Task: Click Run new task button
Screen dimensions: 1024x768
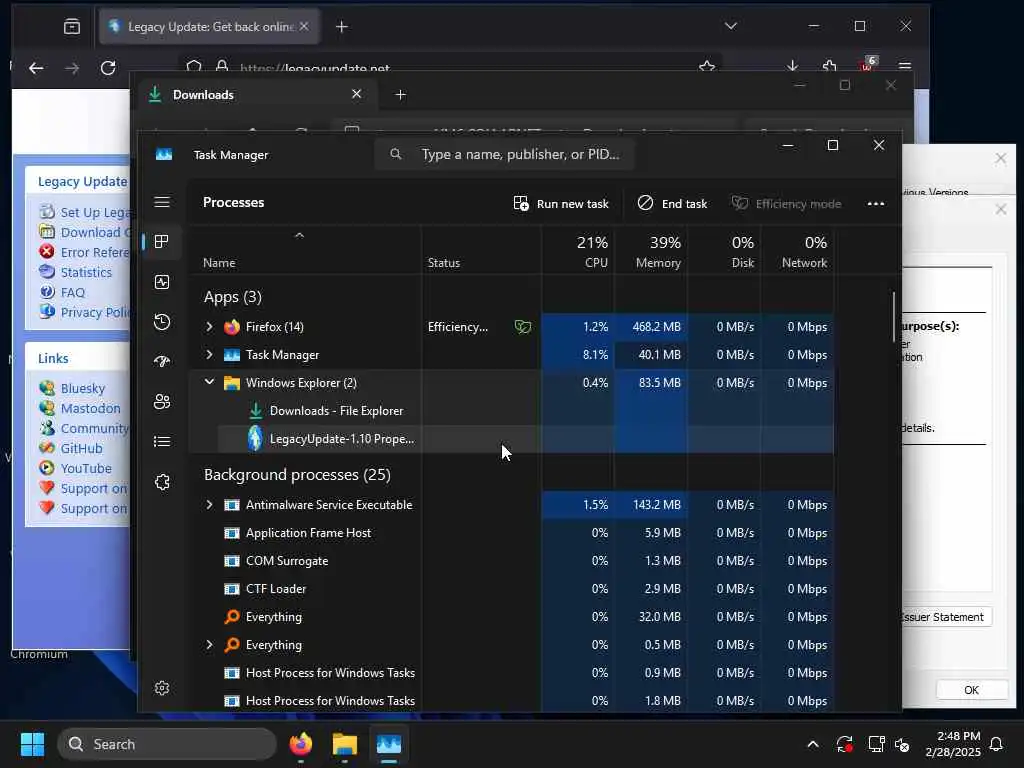Action: pyautogui.click(x=561, y=204)
